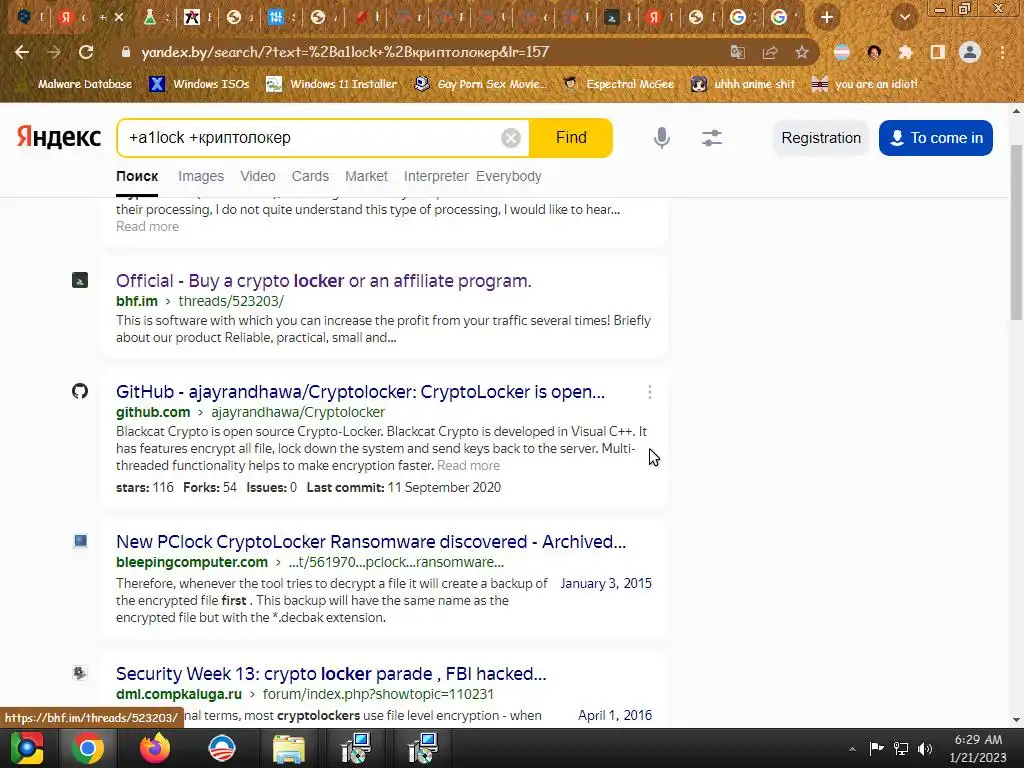Open the Extensions puzzle-piece menu

[x=905, y=52]
